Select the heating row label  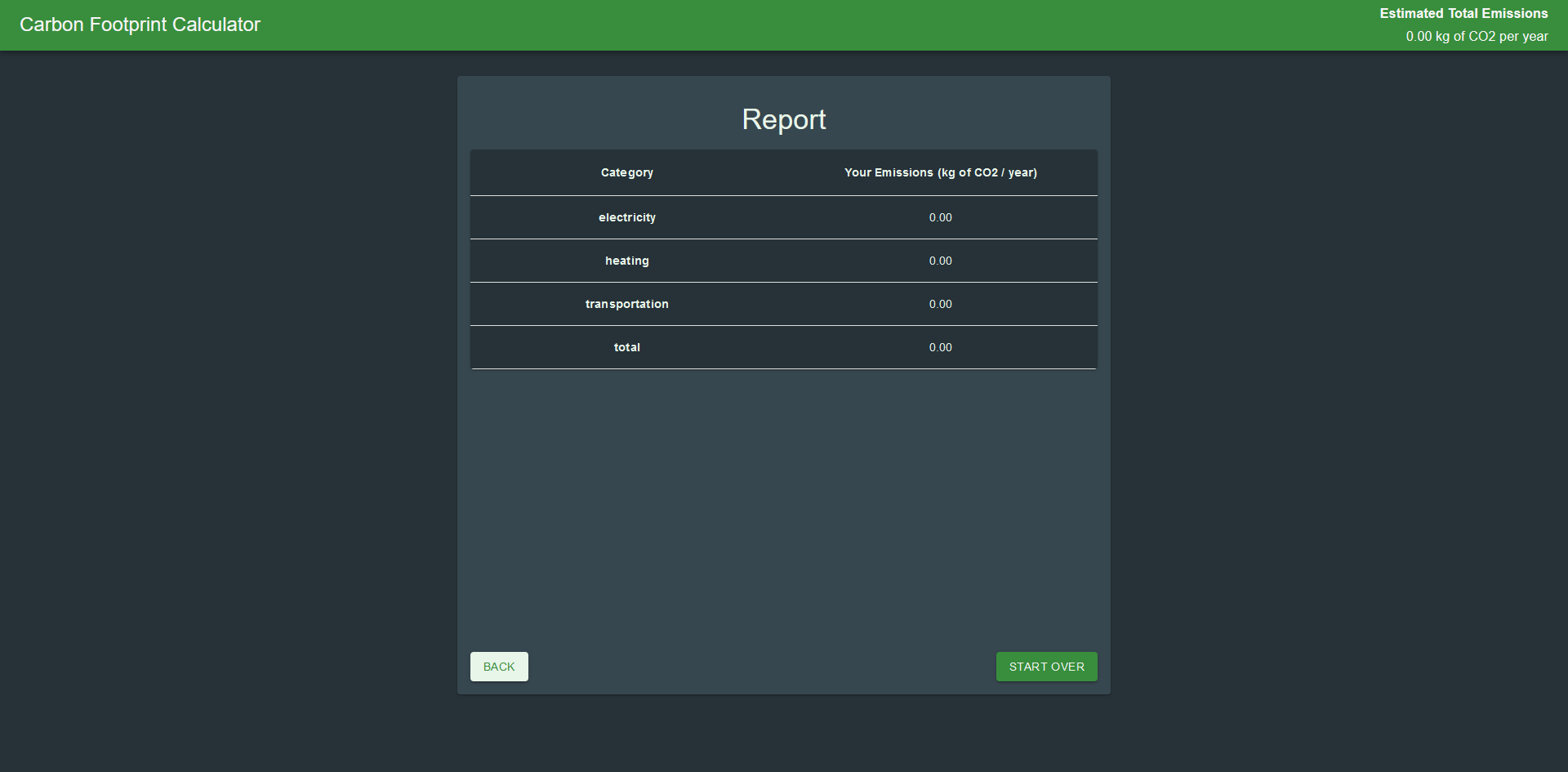(626, 261)
